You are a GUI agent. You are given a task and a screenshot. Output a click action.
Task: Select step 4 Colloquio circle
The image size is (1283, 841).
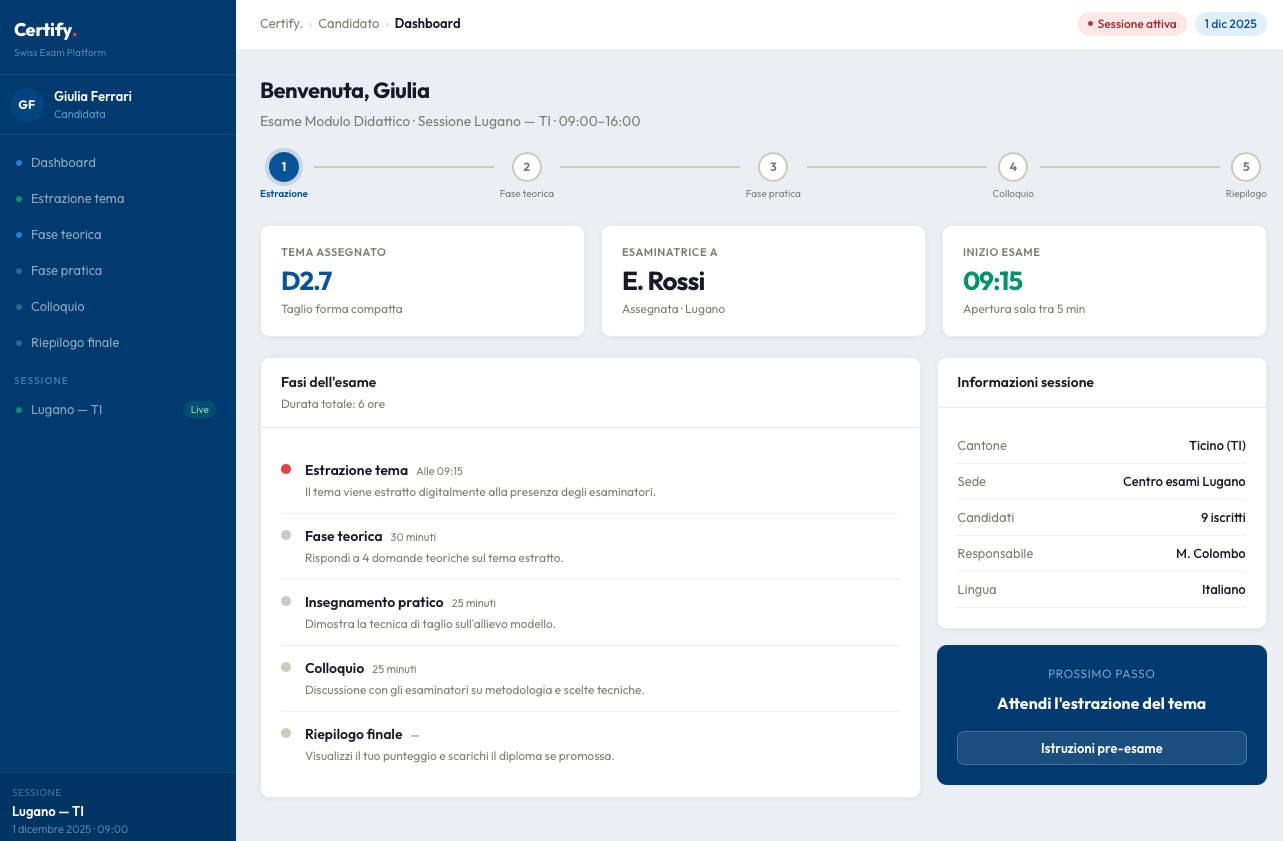click(1013, 166)
